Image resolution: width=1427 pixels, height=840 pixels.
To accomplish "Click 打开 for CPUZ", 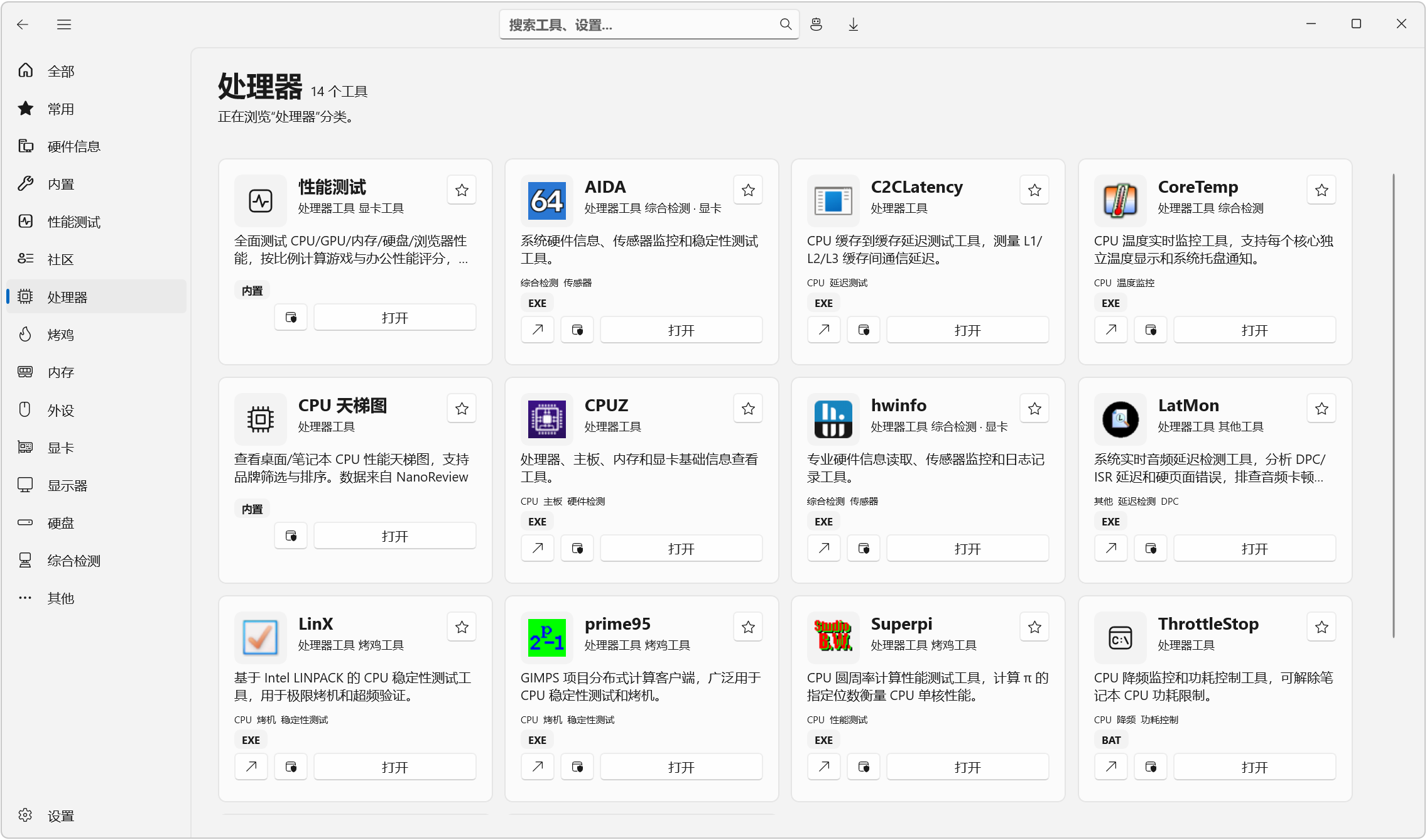I will pyautogui.click(x=681, y=549).
